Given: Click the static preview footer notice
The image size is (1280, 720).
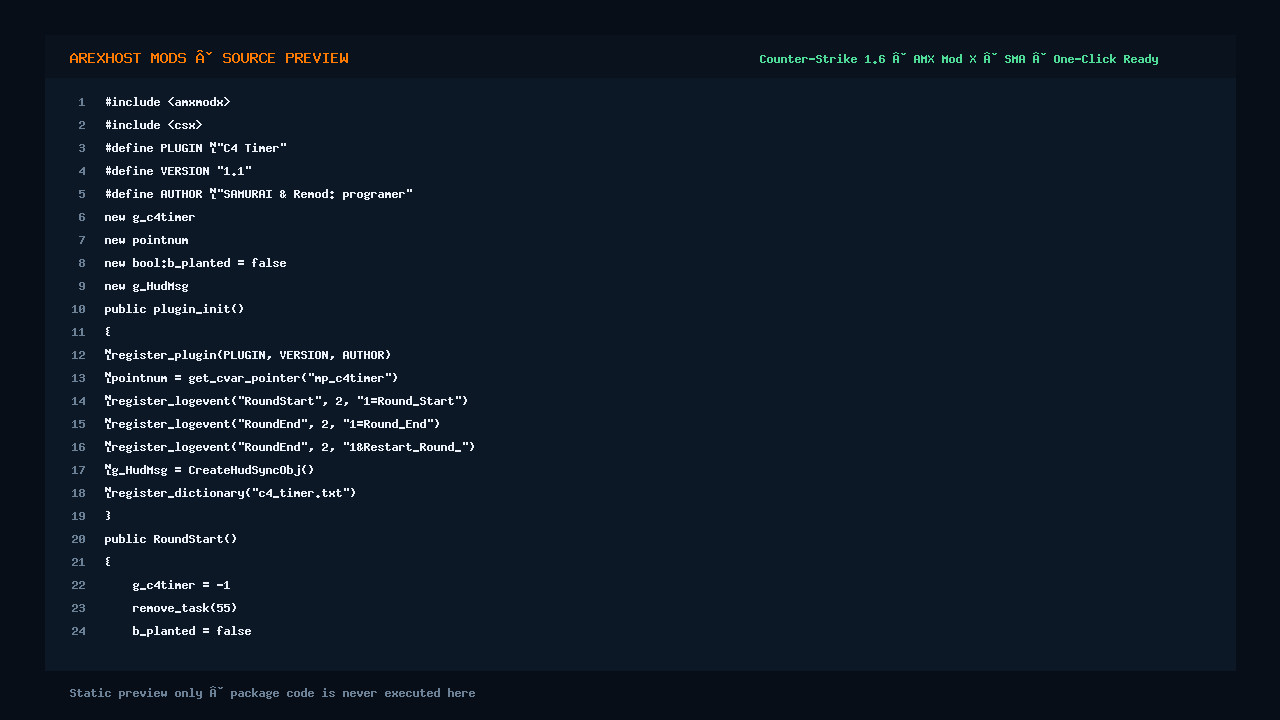Looking at the screenshot, I should pyautogui.click(x=272, y=693).
